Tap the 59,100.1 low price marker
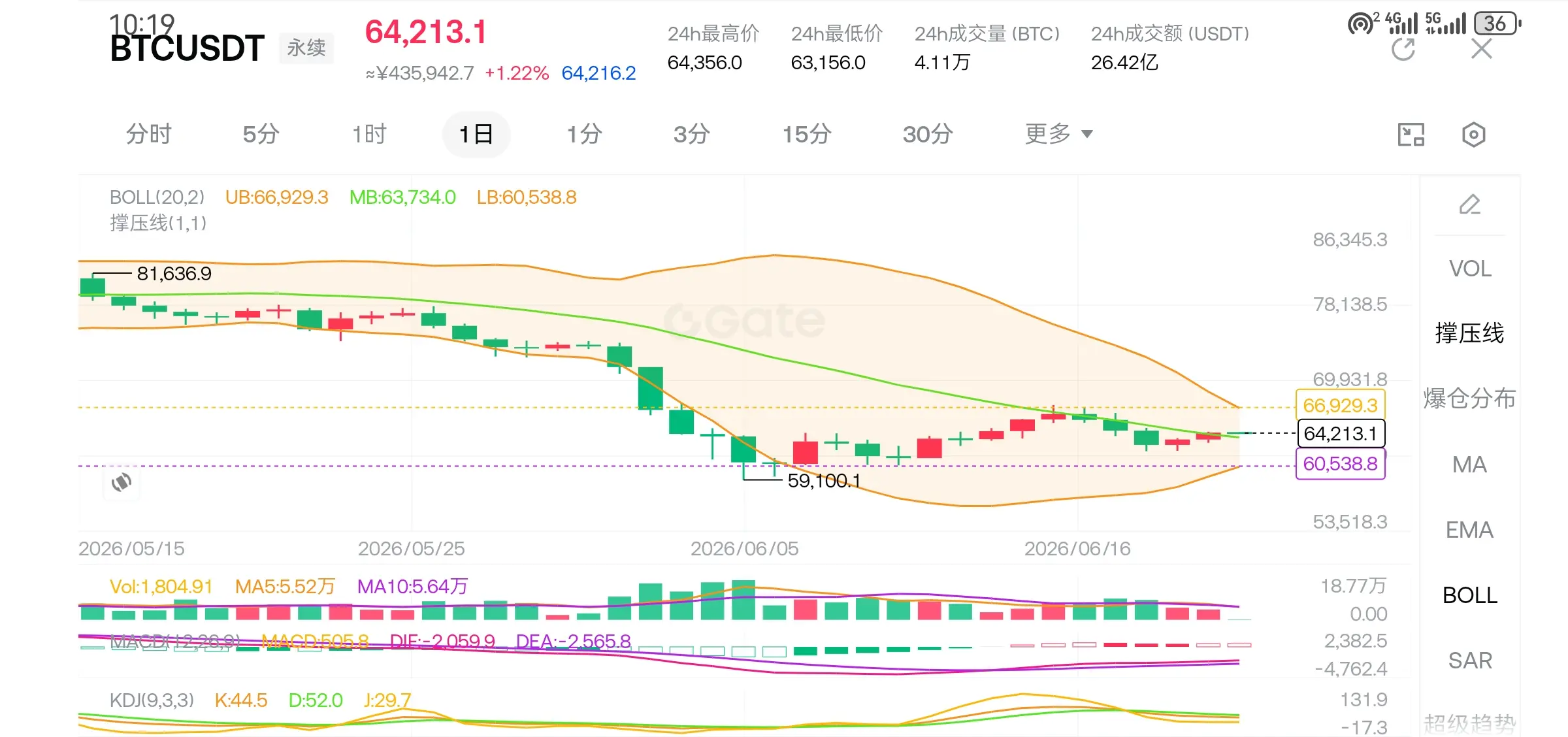1568x737 pixels. 824,481
